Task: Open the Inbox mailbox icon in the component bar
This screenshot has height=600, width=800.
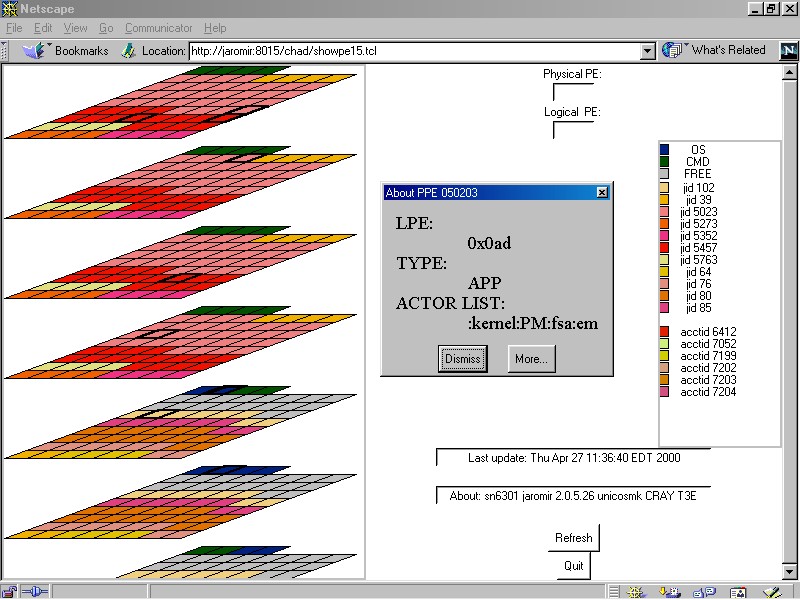Action: (x=670, y=592)
